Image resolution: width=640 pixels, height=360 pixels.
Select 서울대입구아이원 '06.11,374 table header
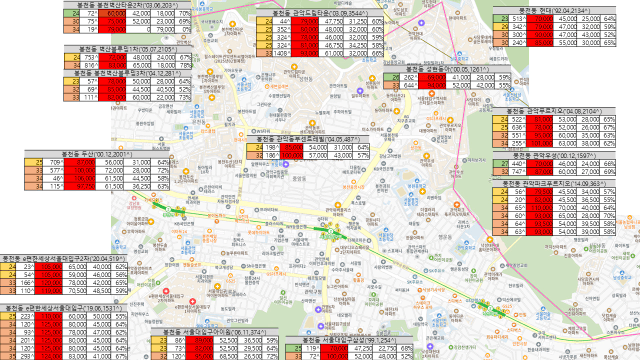tap(215, 332)
